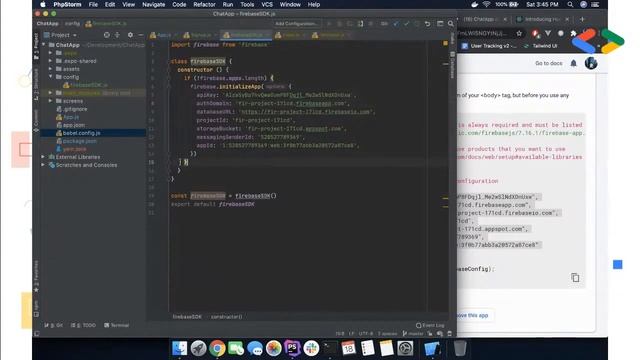Click the yellow warning indicator in editor gutter
The width and height of the screenshot is (640, 360).
[445, 43]
